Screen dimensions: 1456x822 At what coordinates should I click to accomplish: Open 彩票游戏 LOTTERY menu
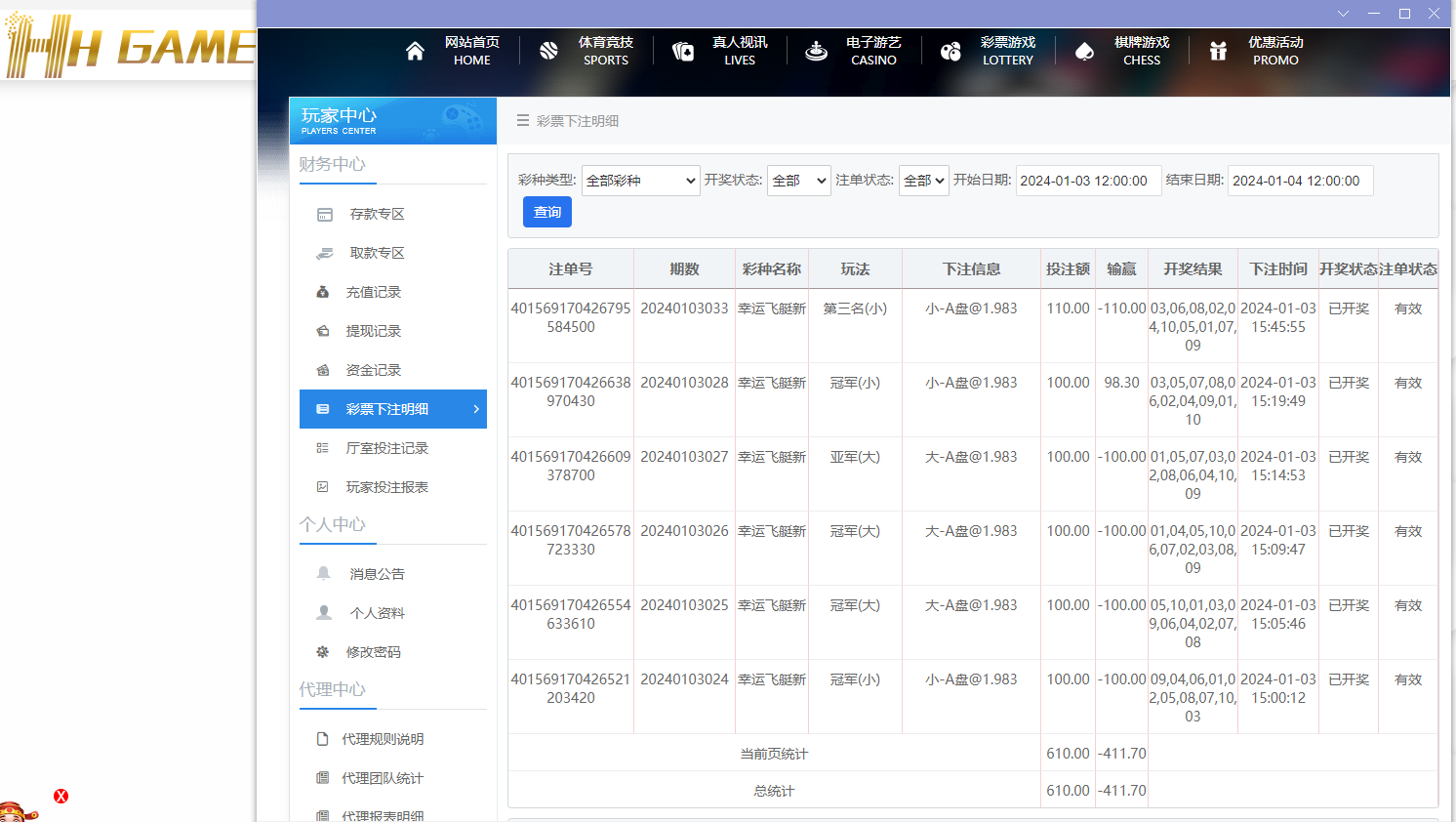(x=1008, y=51)
